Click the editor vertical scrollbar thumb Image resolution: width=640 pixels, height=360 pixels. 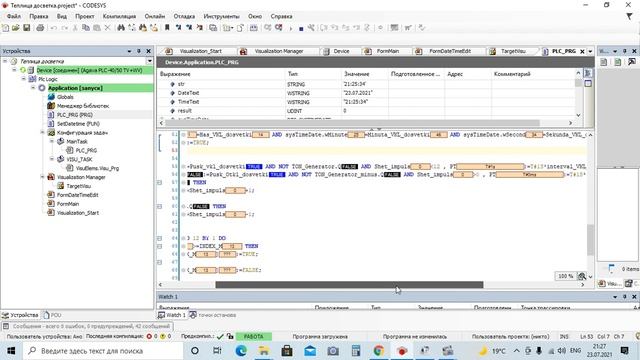coord(590,240)
